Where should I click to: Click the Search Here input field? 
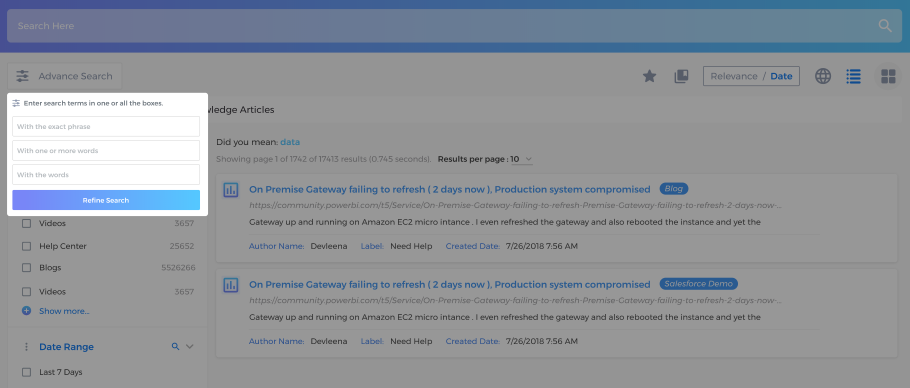454,26
